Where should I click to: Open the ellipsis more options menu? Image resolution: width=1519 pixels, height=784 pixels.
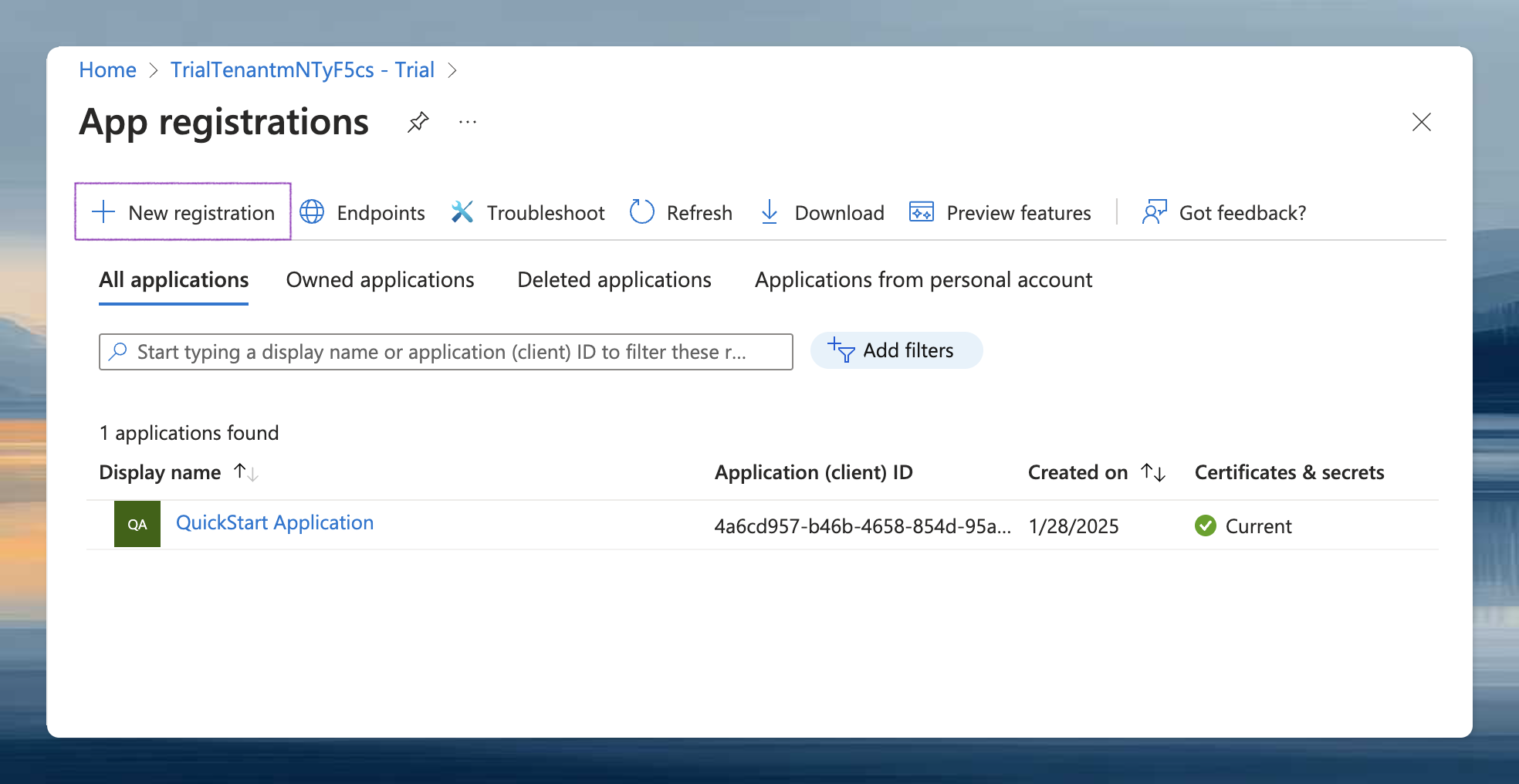[x=468, y=122]
